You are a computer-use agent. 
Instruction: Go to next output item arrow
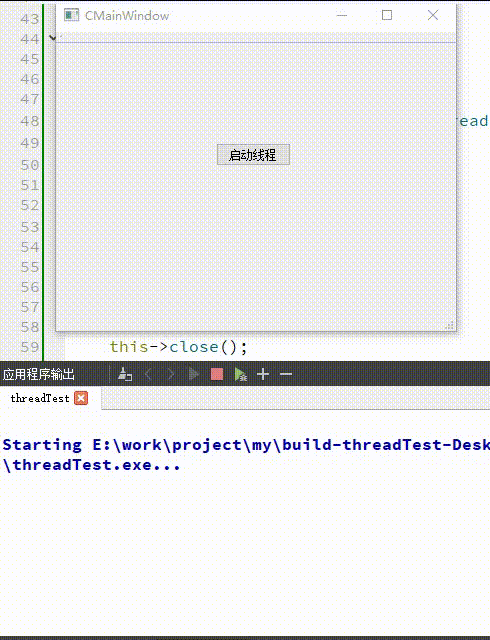[171, 374]
